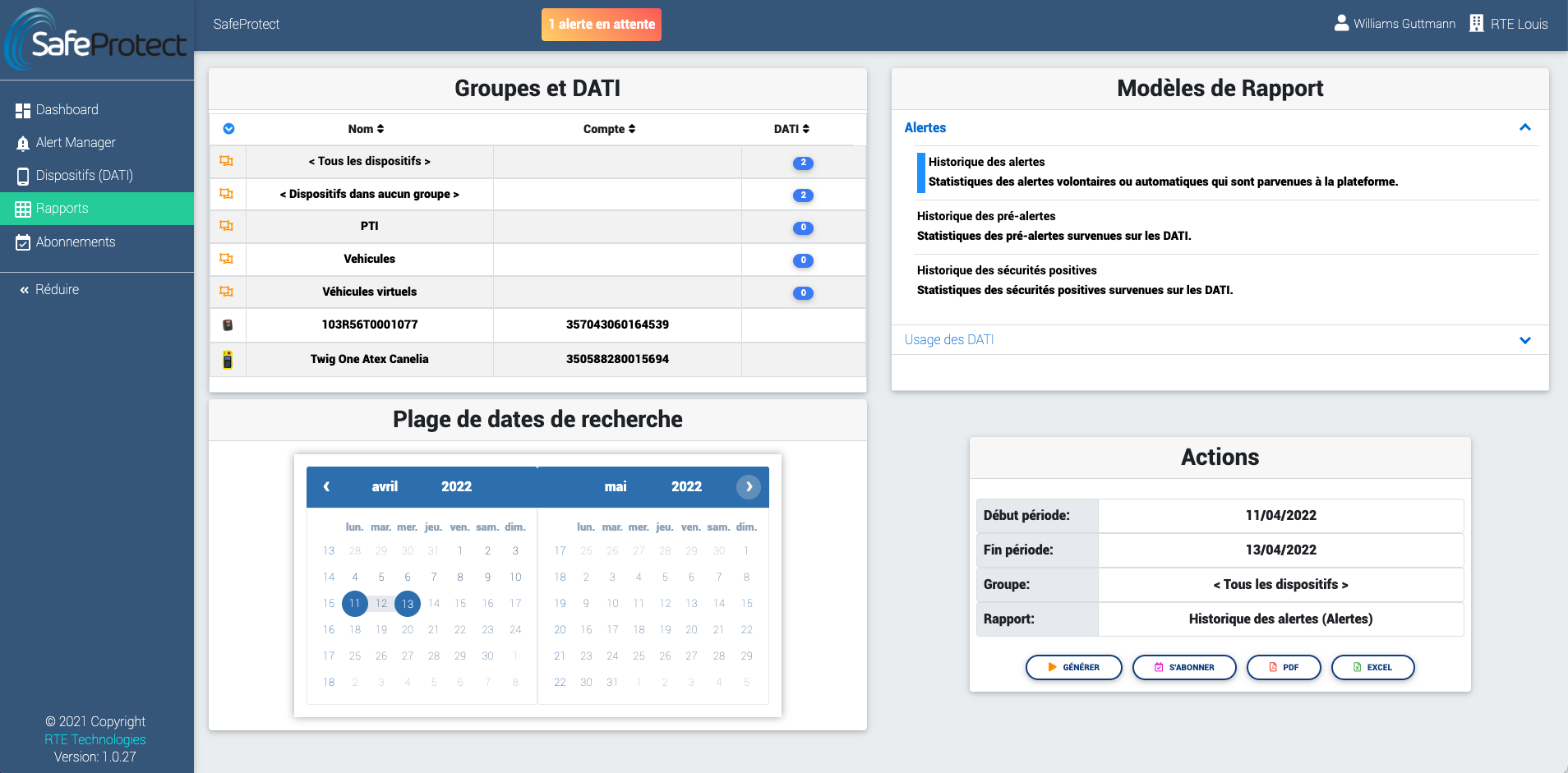This screenshot has height=773, width=1568.
Task: Click Twig One Atex Canelia device icon
Action: pos(228,360)
